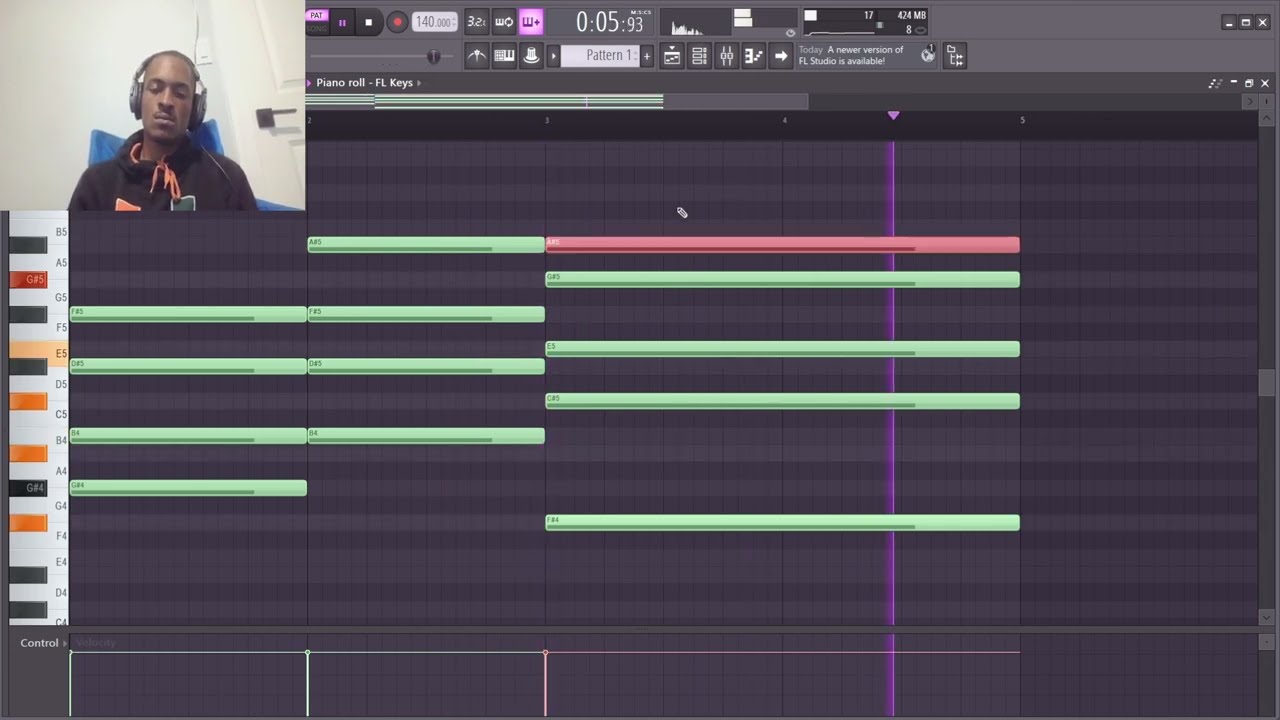Click the G#5 piano key
The image size is (1280, 720).
[28, 280]
